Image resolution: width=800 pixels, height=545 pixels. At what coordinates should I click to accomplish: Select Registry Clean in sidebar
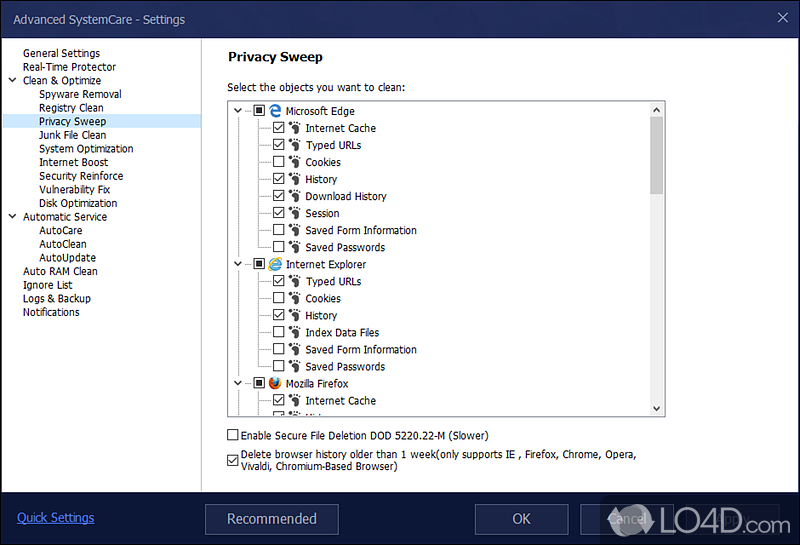tap(71, 108)
